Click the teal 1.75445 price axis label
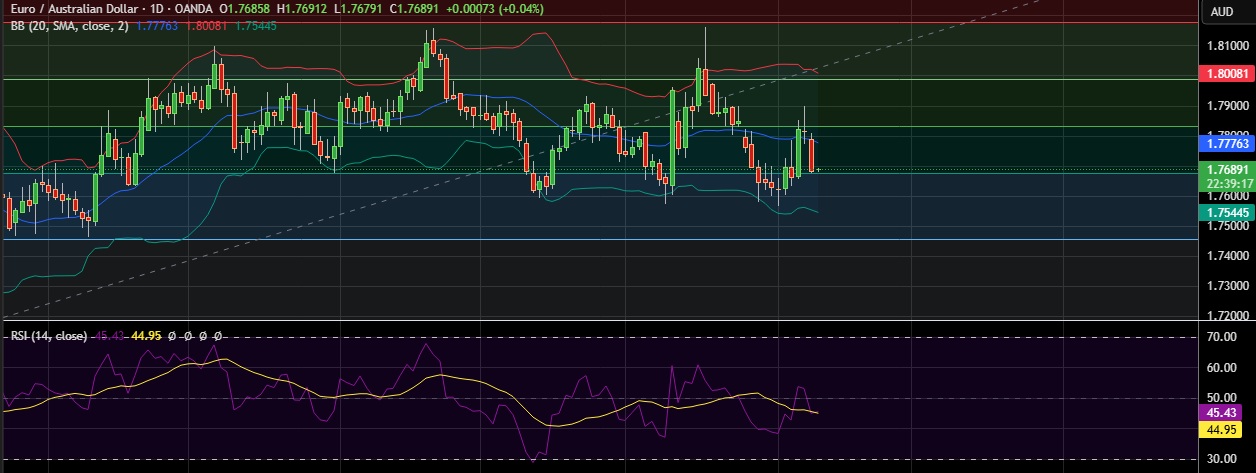The height and width of the screenshot is (473, 1256). (1226, 213)
